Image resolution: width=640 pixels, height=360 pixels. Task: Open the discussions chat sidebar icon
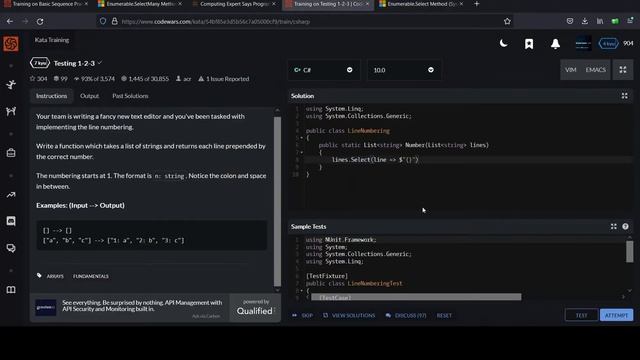11,248
